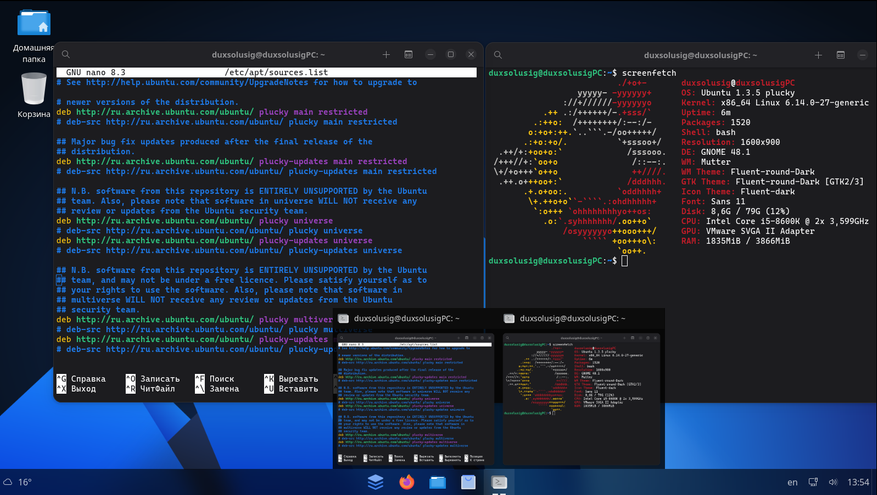
Task: Minimize the screenfetch terminal window
Action: [x=863, y=54]
